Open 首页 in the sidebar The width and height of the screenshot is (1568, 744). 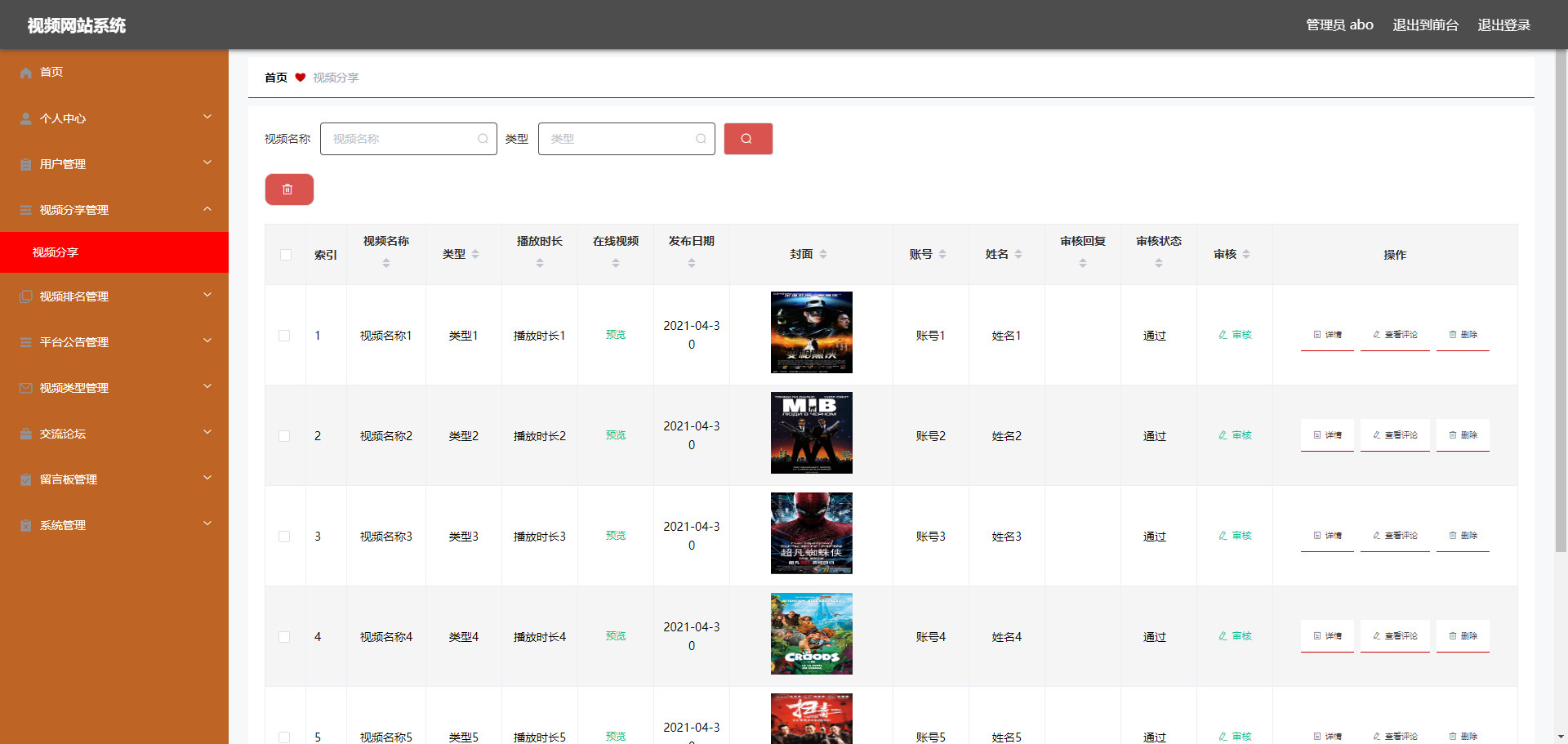click(x=114, y=73)
